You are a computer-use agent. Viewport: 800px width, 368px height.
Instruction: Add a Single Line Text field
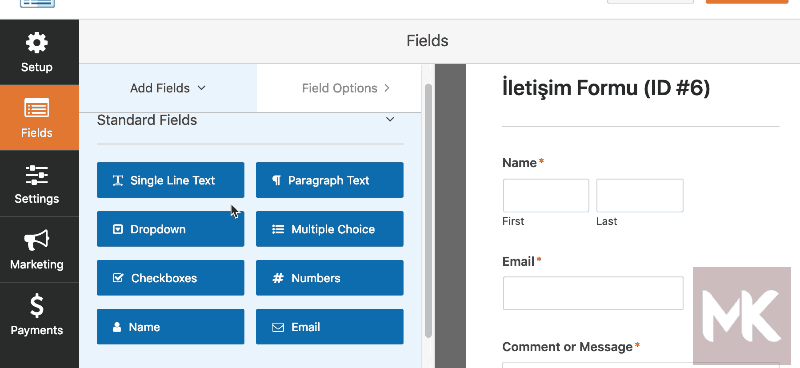(170, 180)
